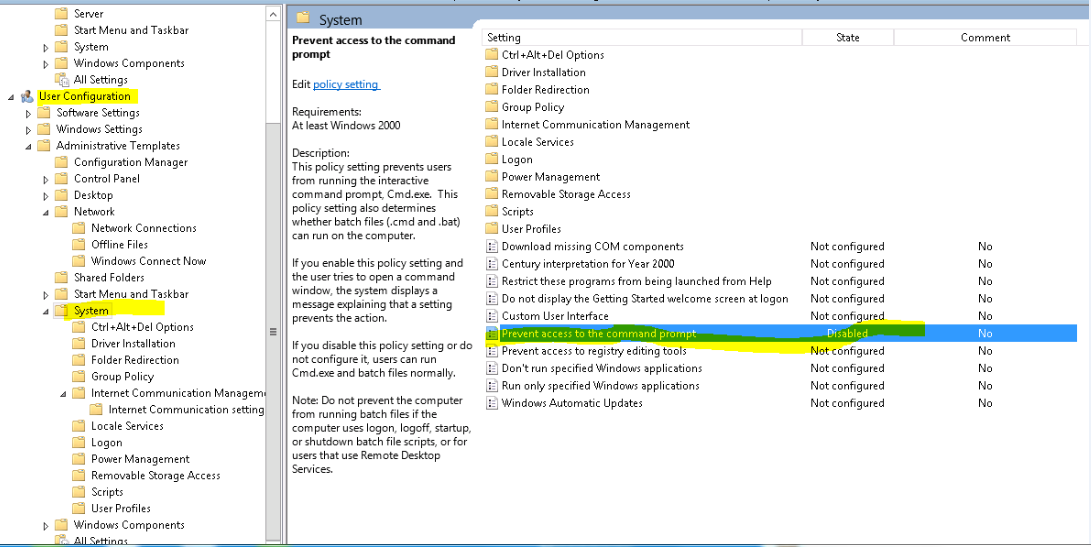Image resolution: width=1091 pixels, height=547 pixels.
Task: Click the Custom User Interface policy icon
Action: [492, 316]
